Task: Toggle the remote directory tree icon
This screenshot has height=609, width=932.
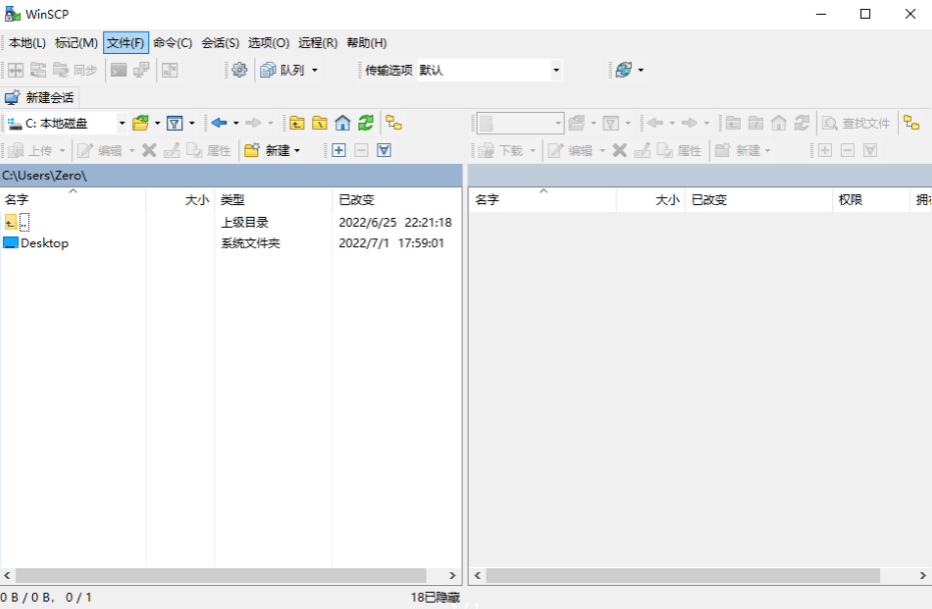Action: click(x=911, y=123)
